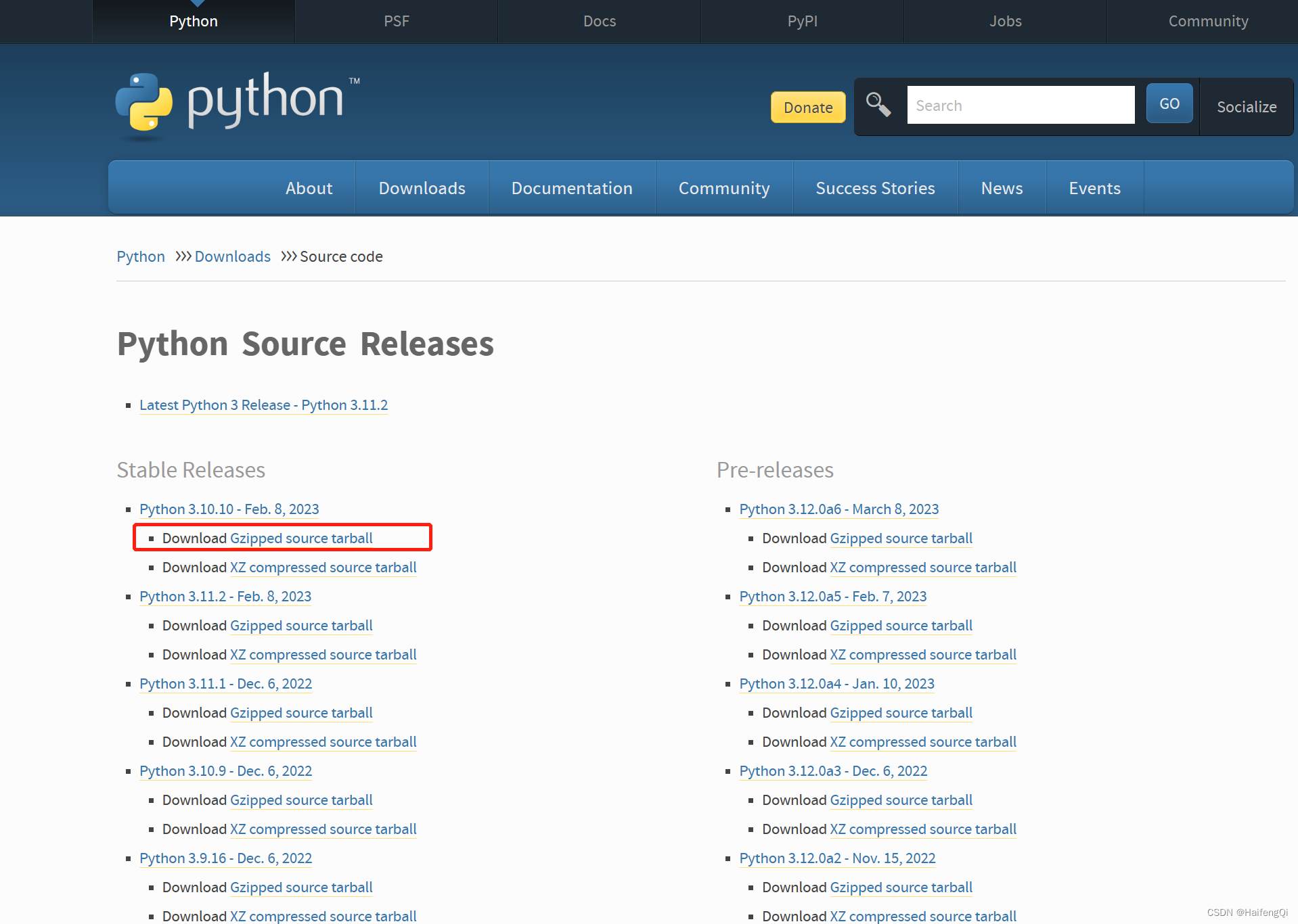Image resolution: width=1298 pixels, height=924 pixels.
Task: Download Gzipped source tarball for Python 3.9.16
Action: pos(301,887)
